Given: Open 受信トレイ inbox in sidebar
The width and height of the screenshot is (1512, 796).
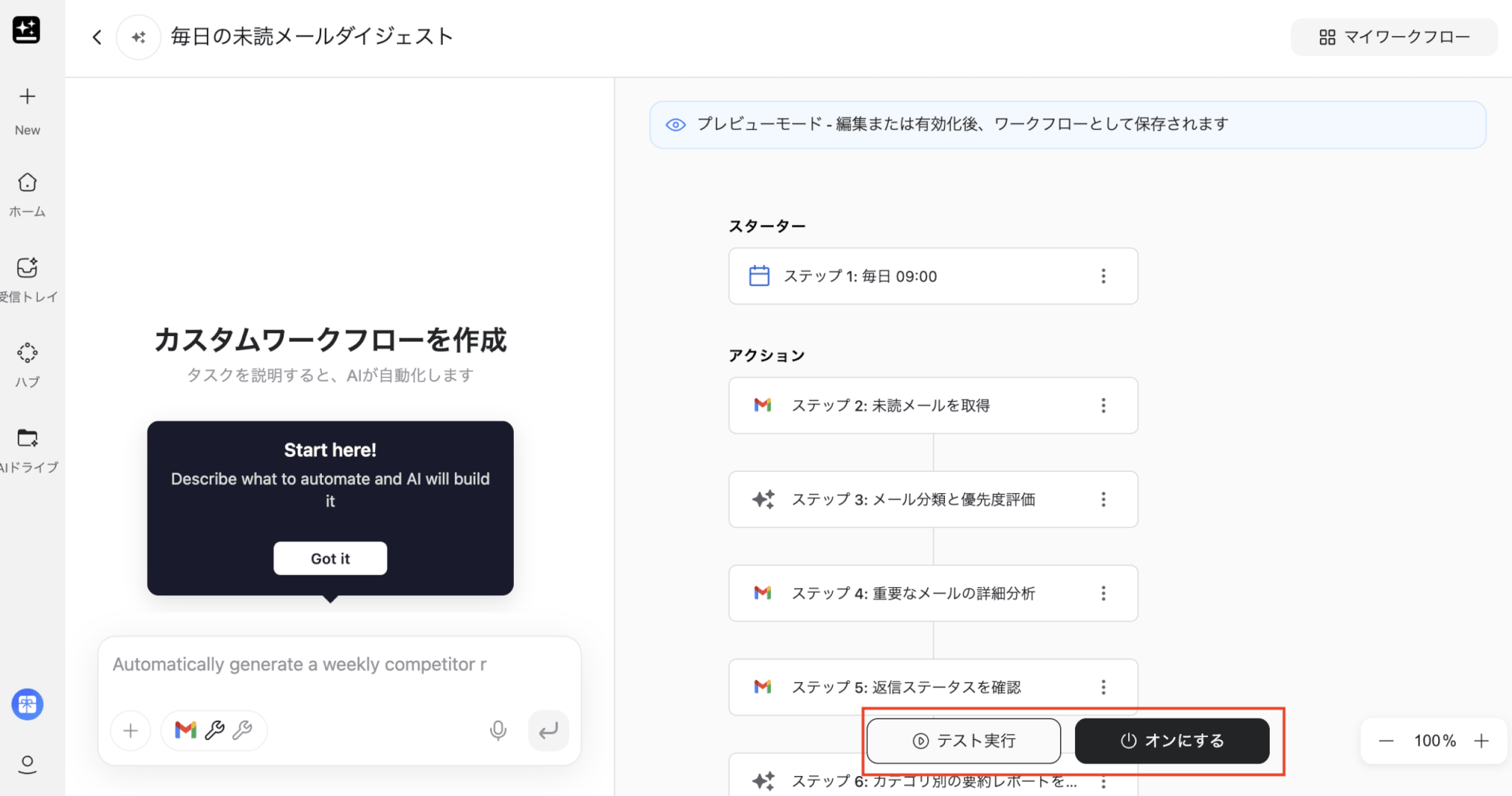Looking at the screenshot, I should pos(27,268).
